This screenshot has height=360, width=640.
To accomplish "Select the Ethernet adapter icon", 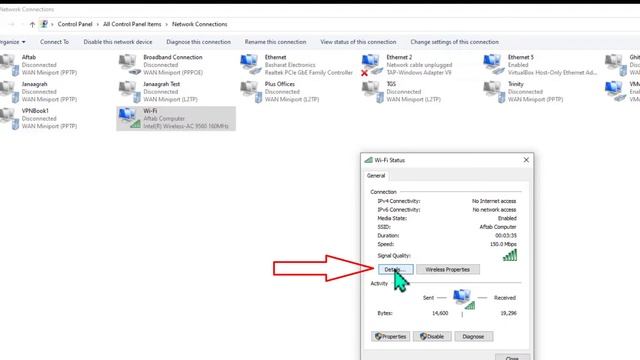I will (251, 65).
